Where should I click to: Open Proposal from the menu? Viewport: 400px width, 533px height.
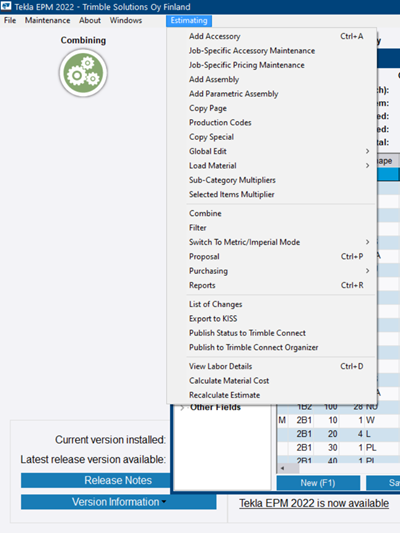point(272,256)
